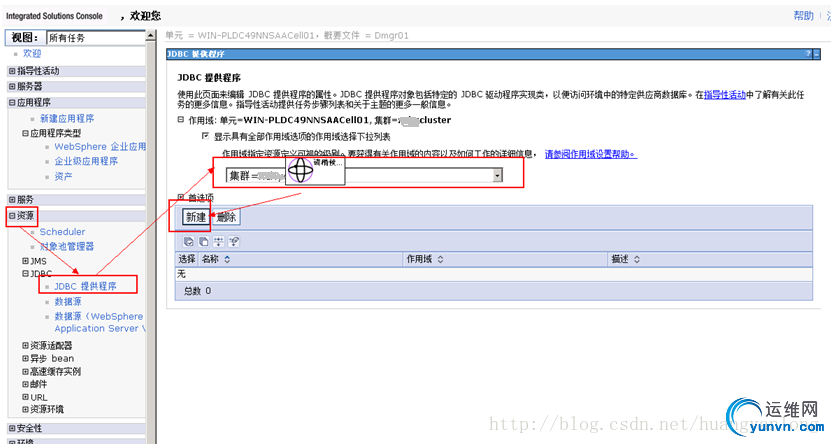Minimize the JDBC 提供程序 portlet
831x444 pixels.
click(817, 54)
